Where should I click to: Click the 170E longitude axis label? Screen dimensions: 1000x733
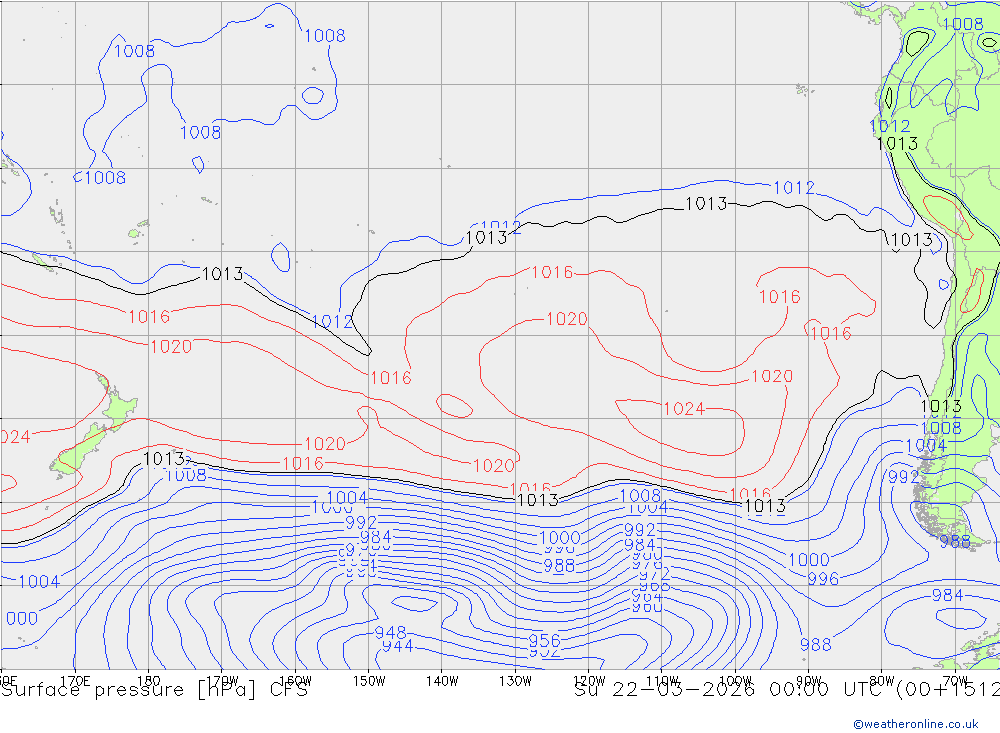click(75, 681)
